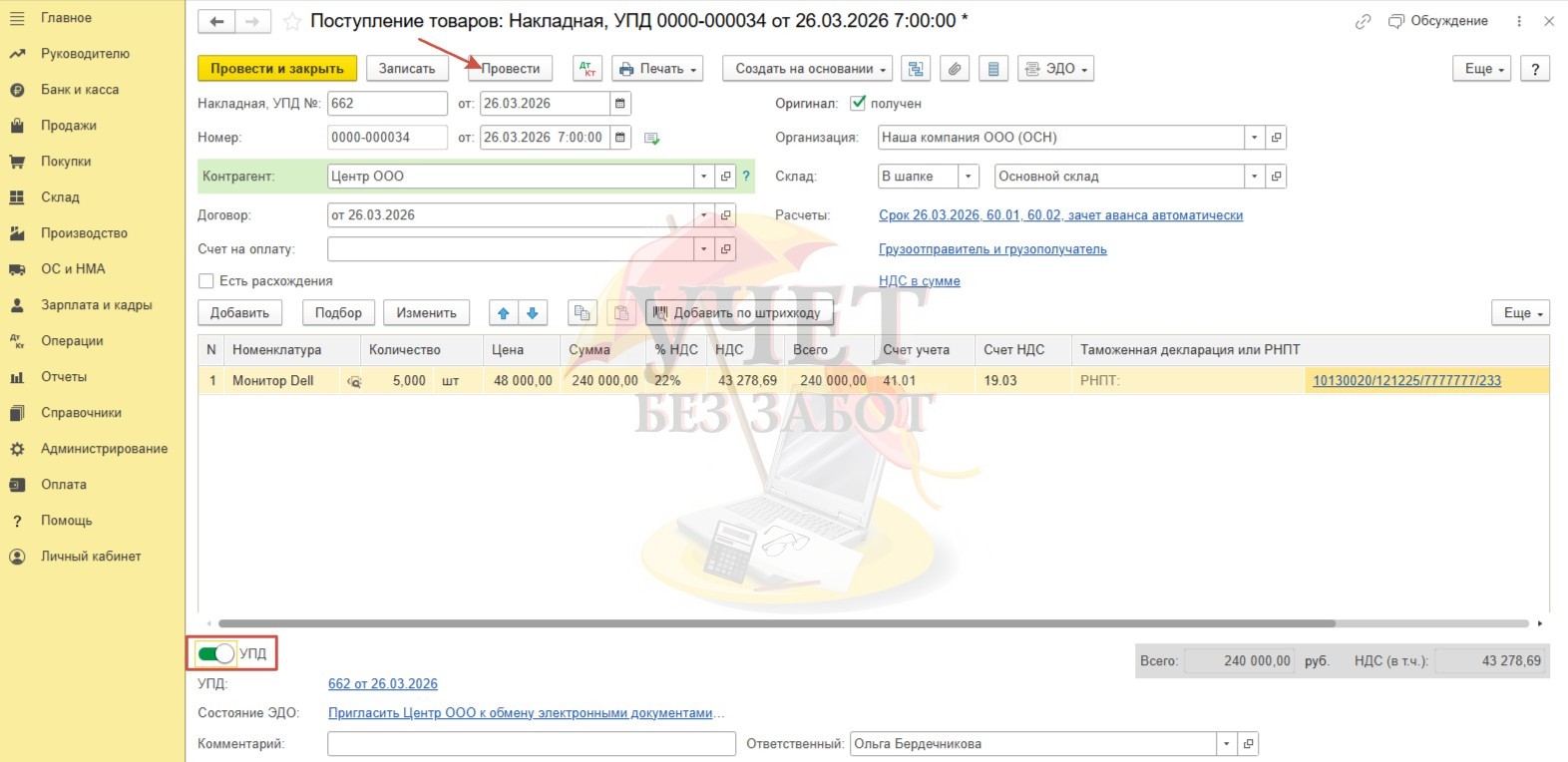Image resolution: width=1568 pixels, height=762 pixels.
Task: Expand Создать на основании dropdown
Action: click(811, 69)
